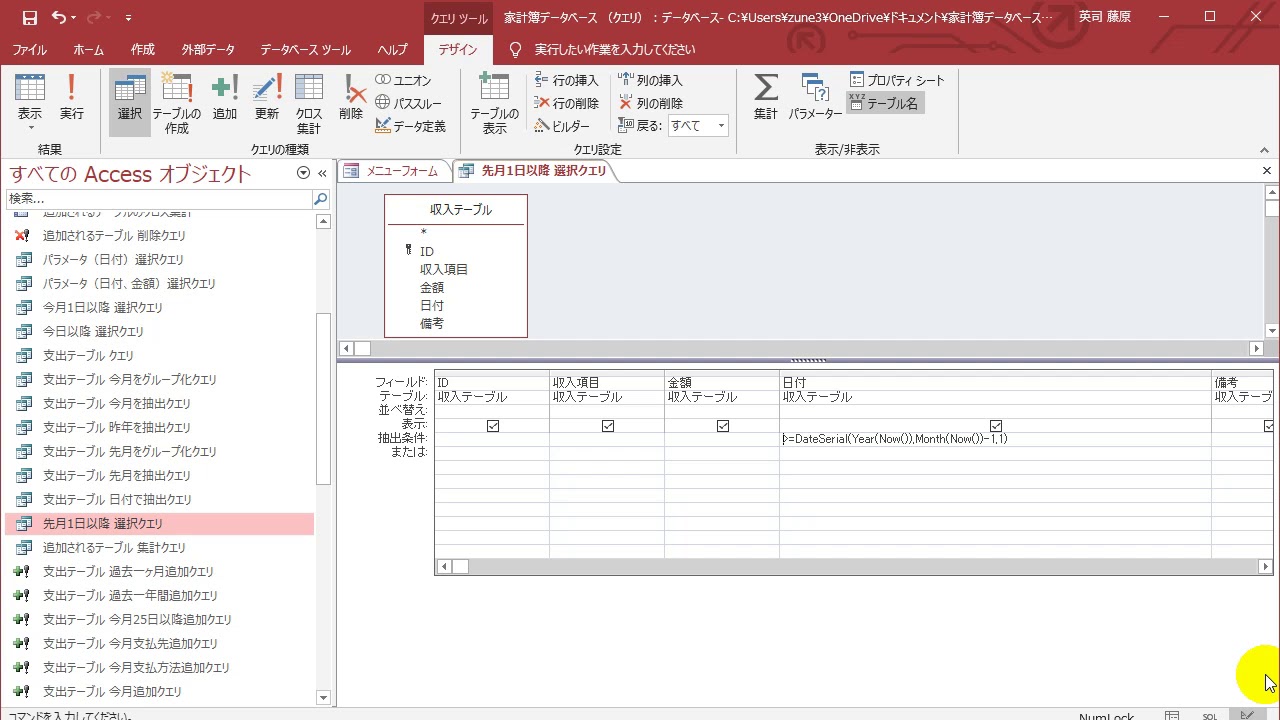This screenshot has width=1280, height=720.
Task: Choose the ユニオン union query option
Action: point(404,80)
